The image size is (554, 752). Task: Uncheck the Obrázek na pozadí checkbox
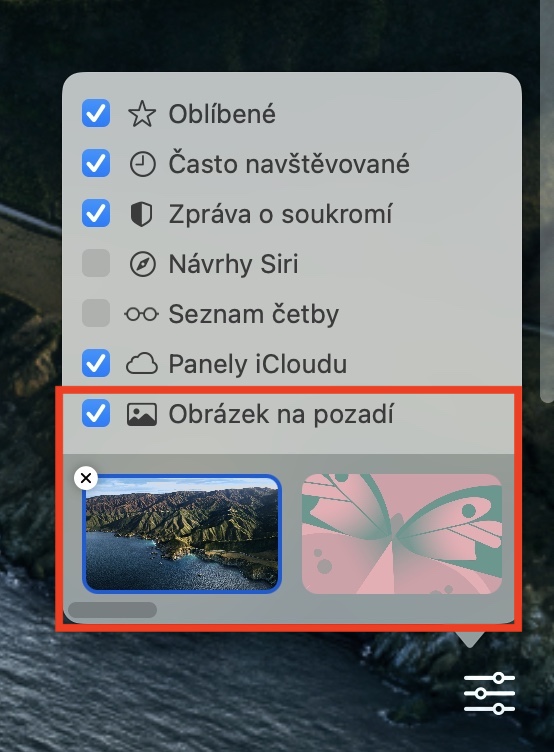tap(96, 413)
